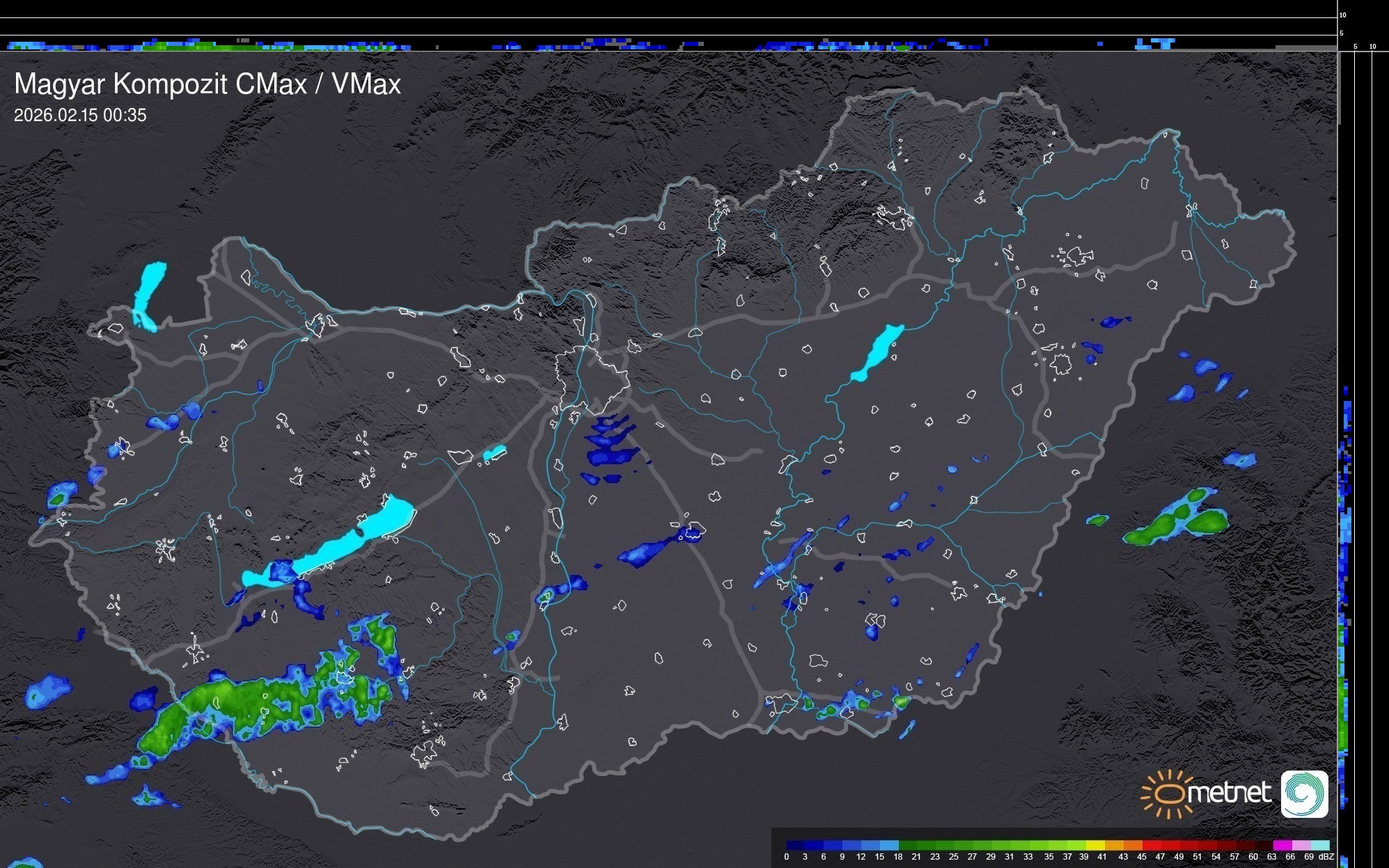Click the dBZ unit label in legend
Screen dimensions: 1389x868
[x=1326, y=857]
